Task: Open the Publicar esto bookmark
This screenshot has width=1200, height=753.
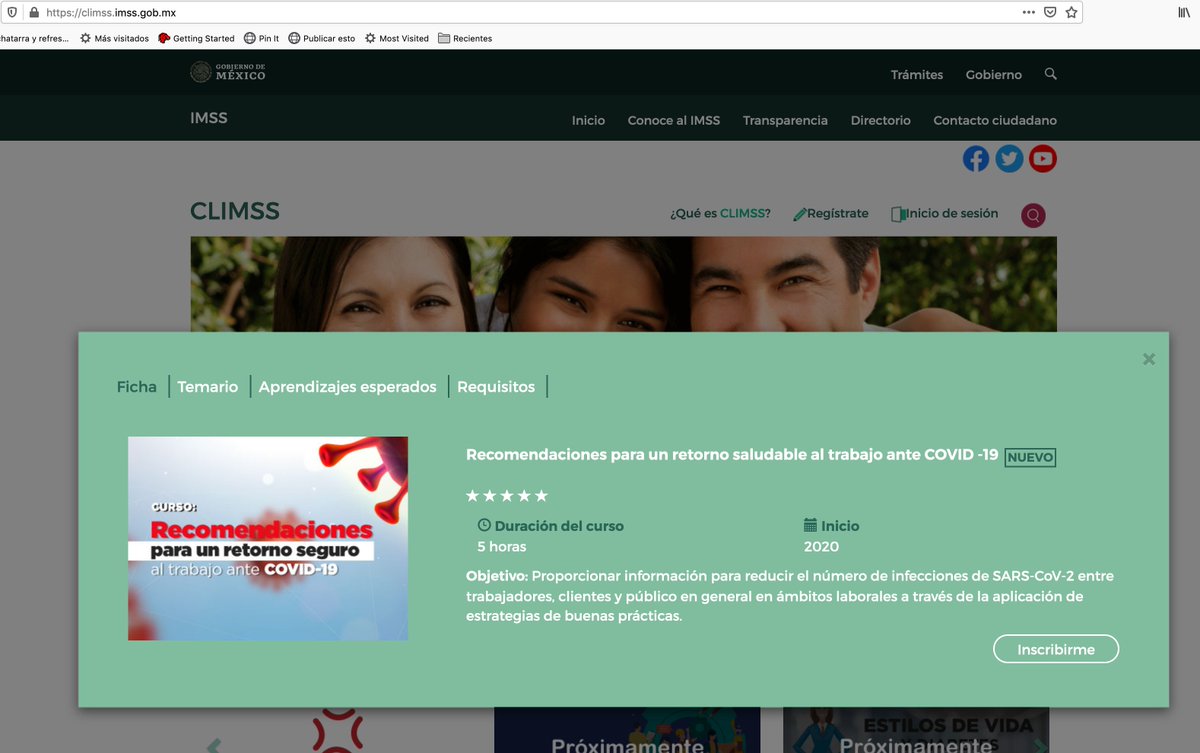Action: click(321, 38)
